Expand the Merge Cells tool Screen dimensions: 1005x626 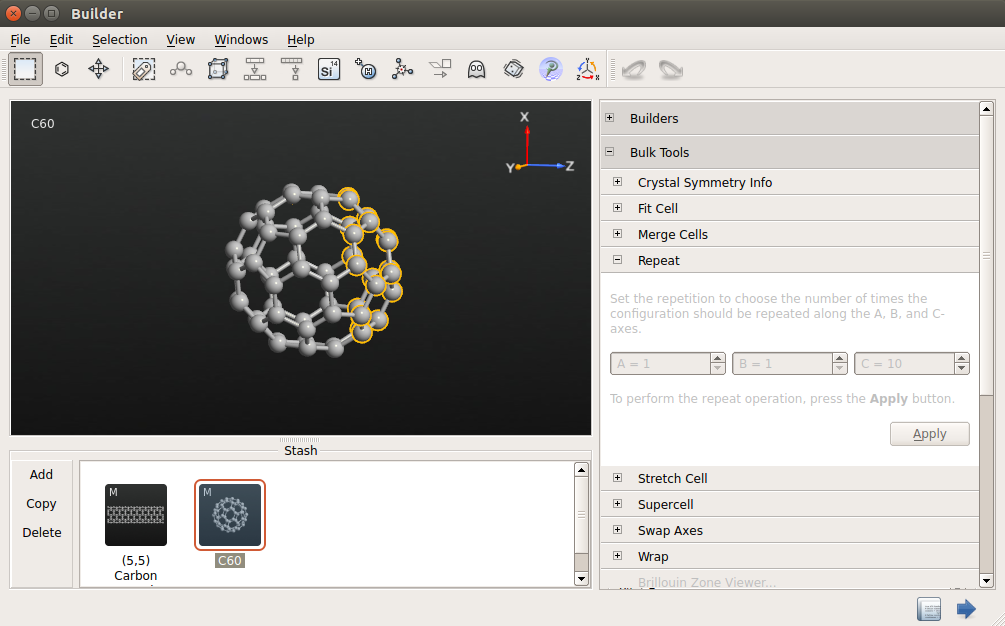tap(617, 234)
